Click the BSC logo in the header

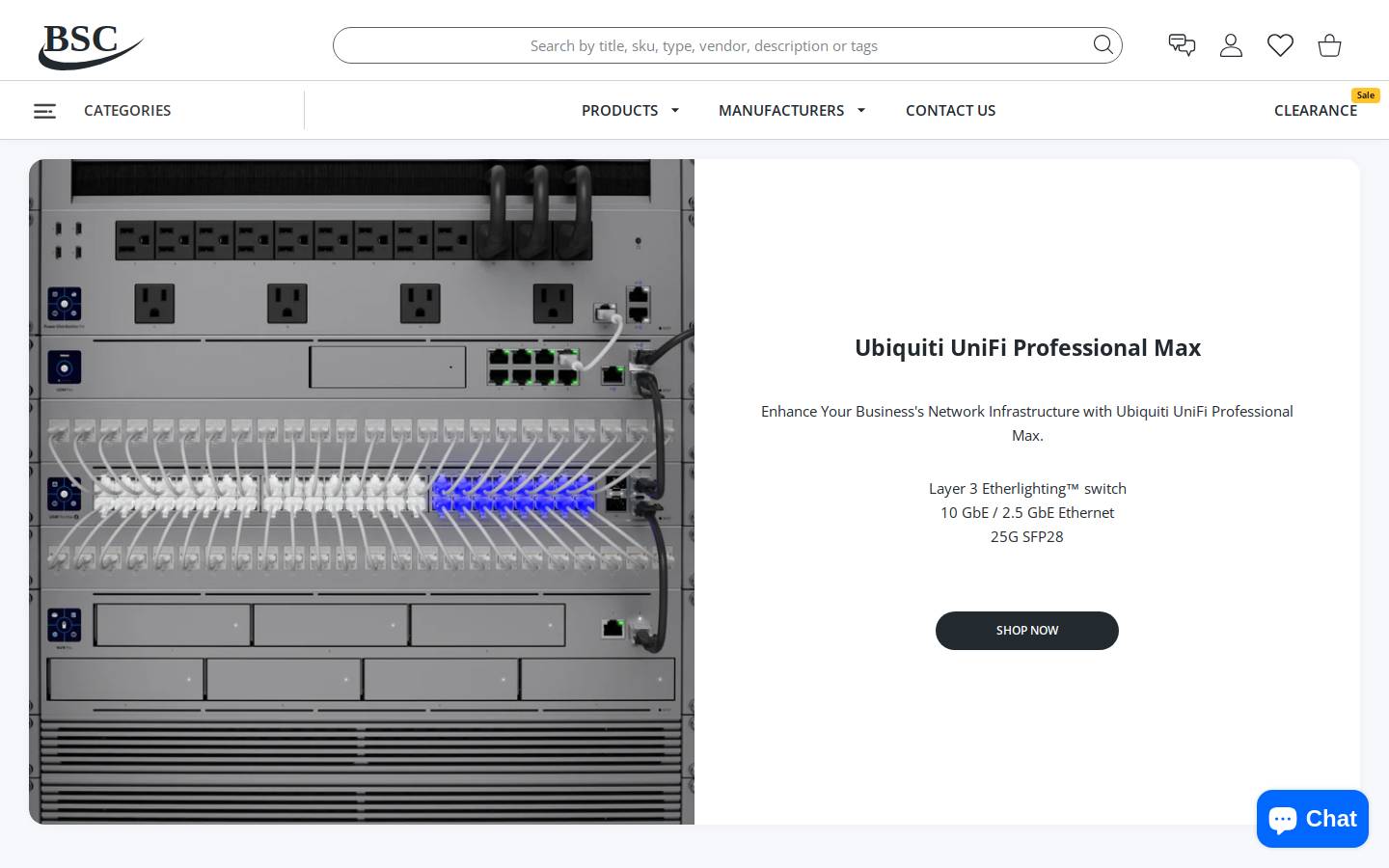click(x=91, y=45)
